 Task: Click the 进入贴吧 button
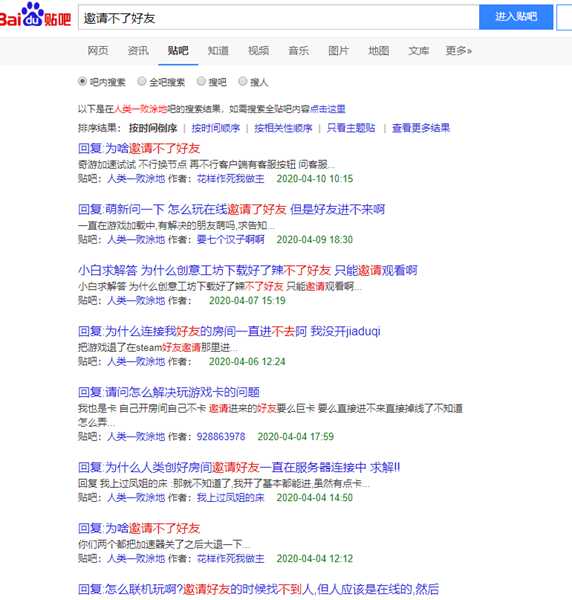[x=516, y=17]
